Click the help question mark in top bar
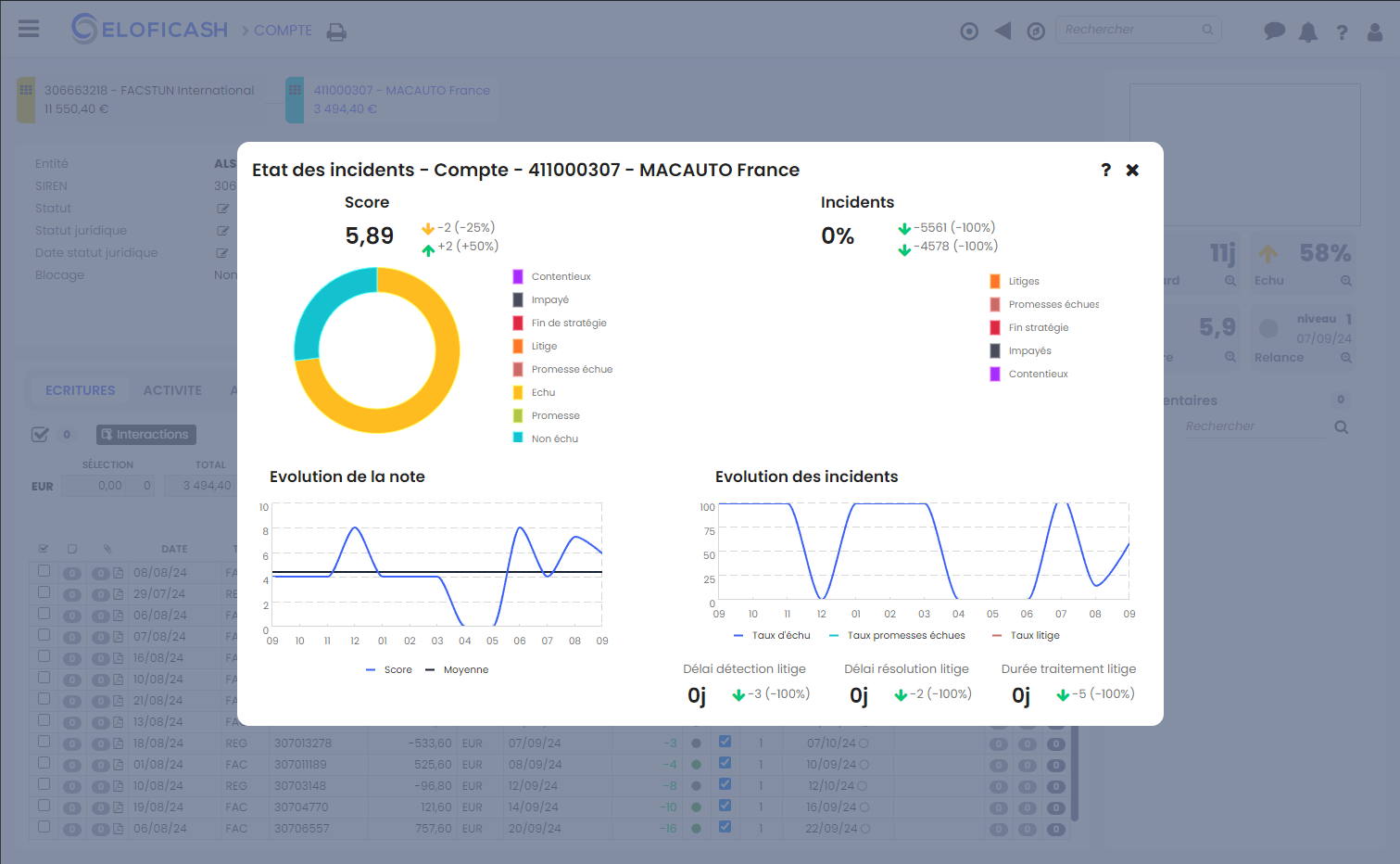Image resolution: width=1400 pixels, height=864 pixels. click(x=1342, y=32)
